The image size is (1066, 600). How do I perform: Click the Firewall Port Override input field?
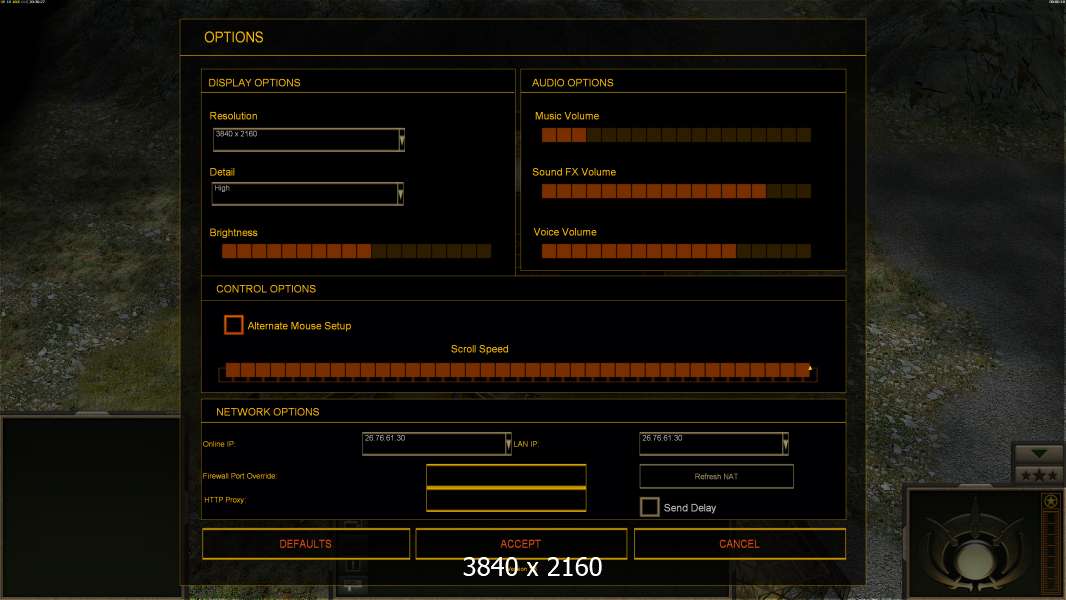(506, 476)
